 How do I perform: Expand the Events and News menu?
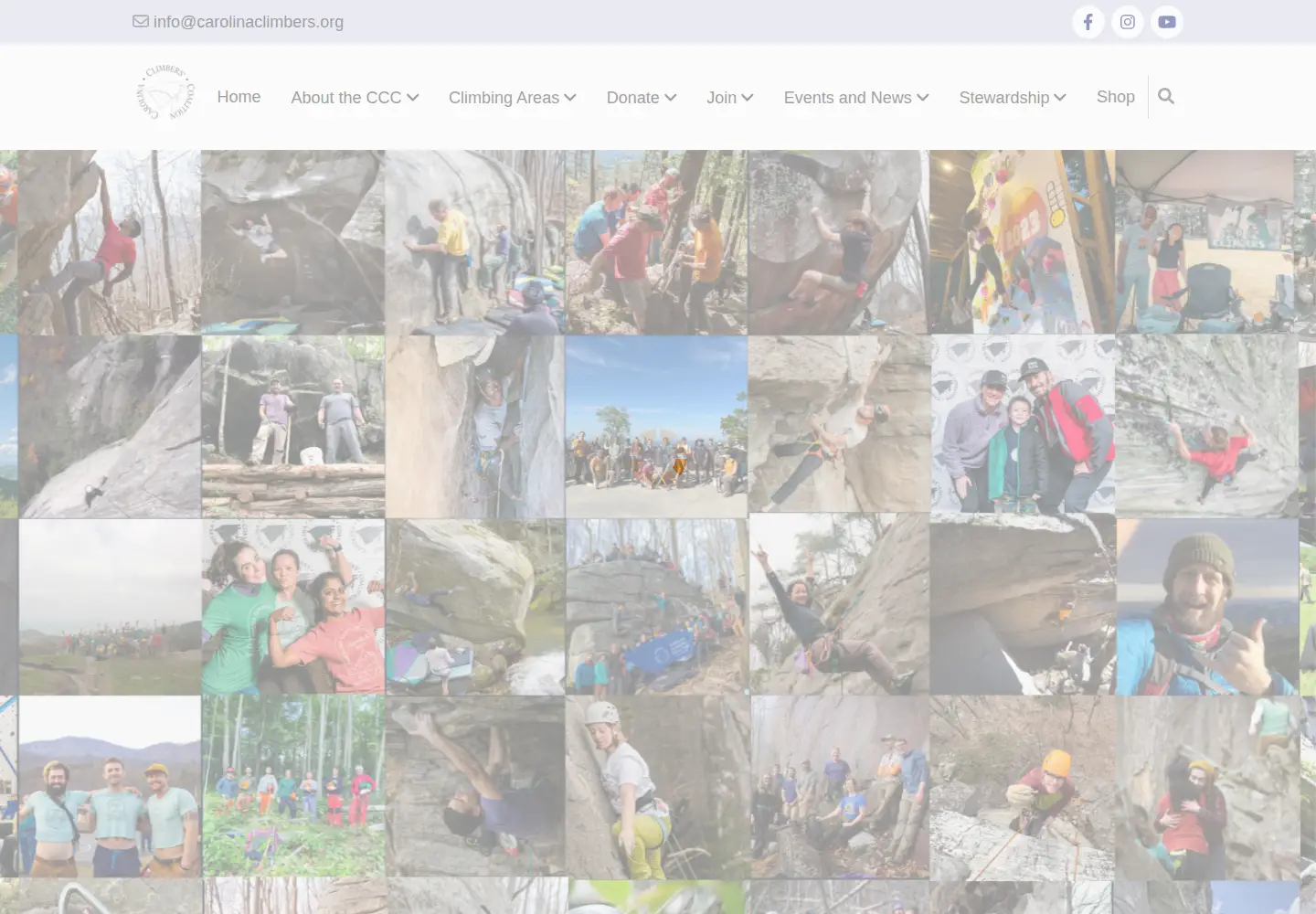855,98
